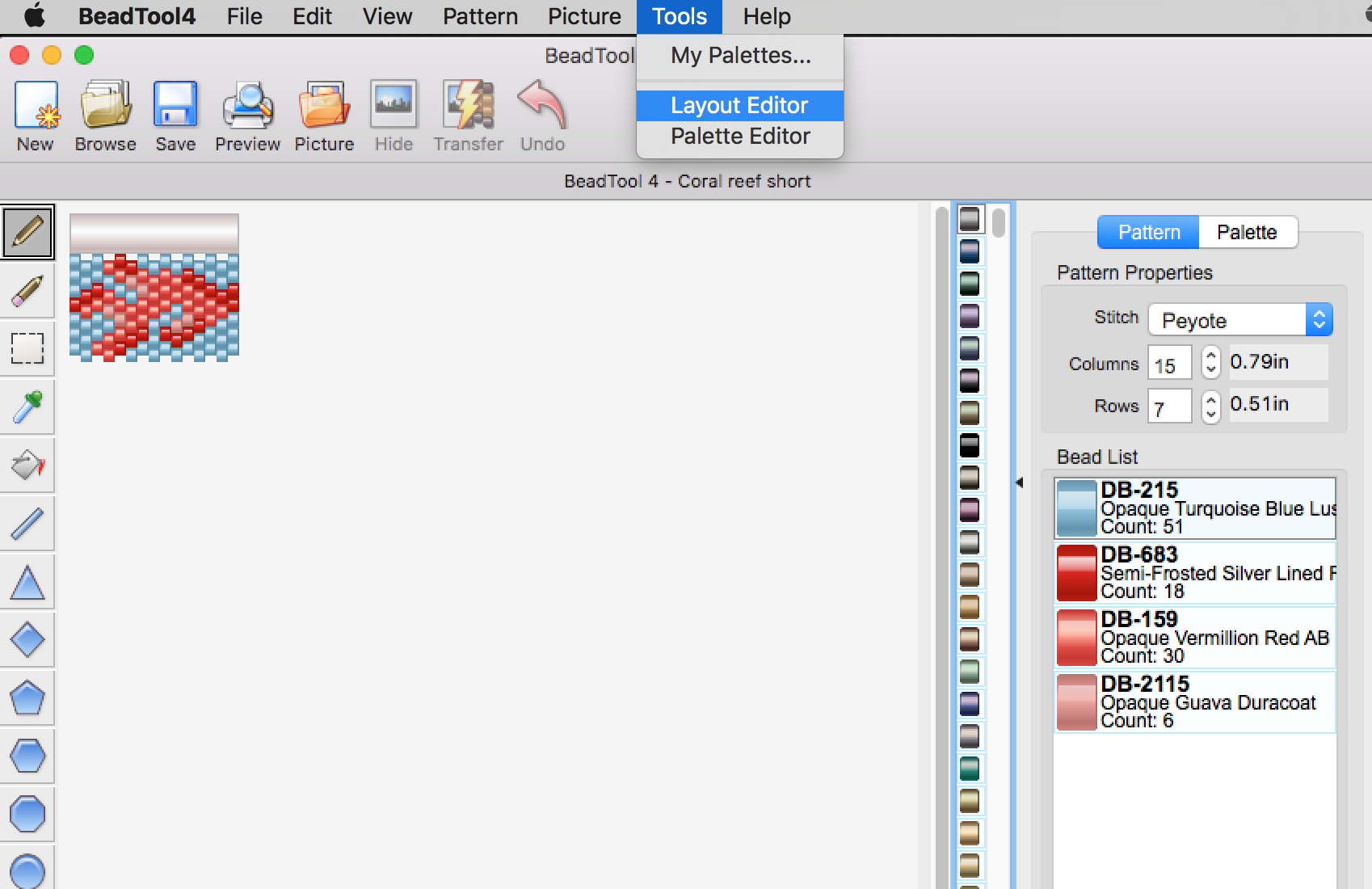The width and height of the screenshot is (1372, 889).
Task: Select the DB-215 Opaque Turquoise Blue bead
Action: (1195, 508)
